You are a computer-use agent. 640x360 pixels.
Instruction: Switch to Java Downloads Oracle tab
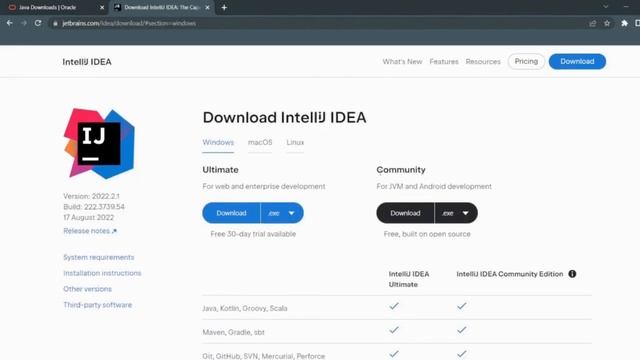(47, 7)
